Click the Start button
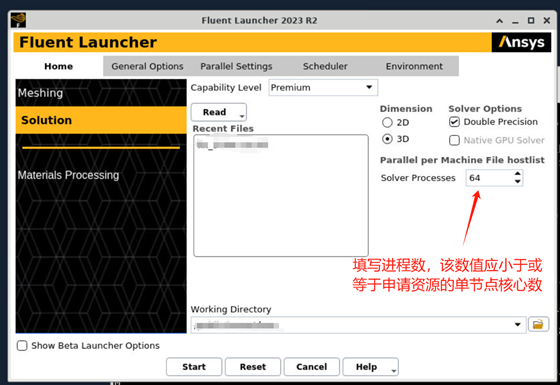Image resolution: width=560 pixels, height=385 pixels. pyautogui.click(x=194, y=367)
